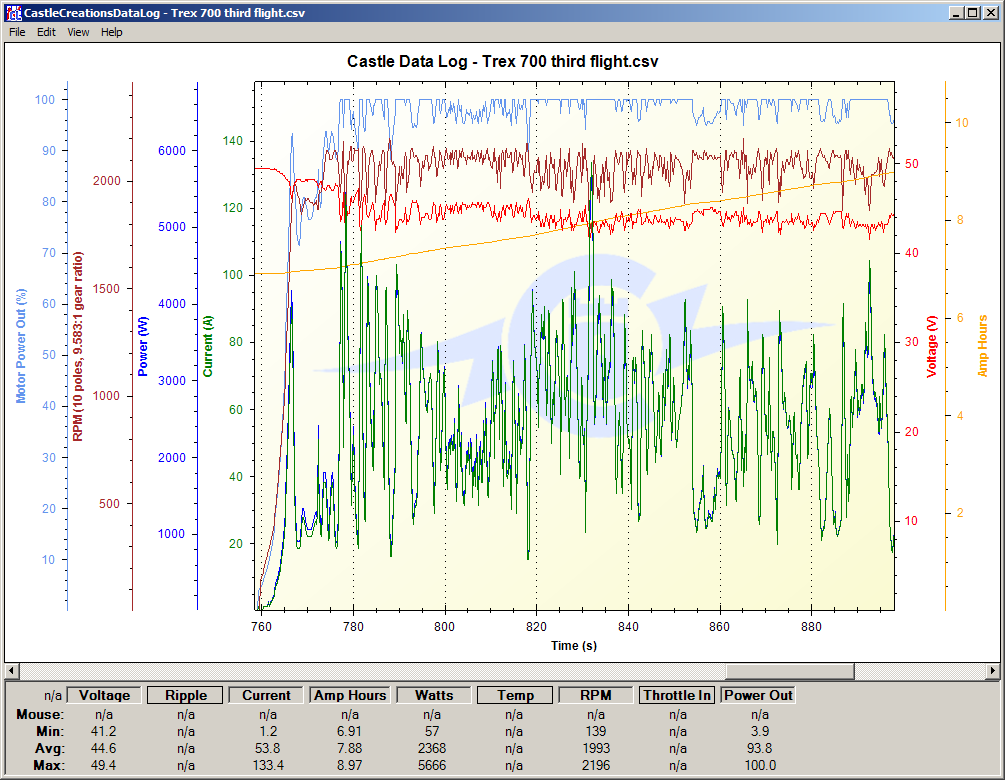The image size is (1005, 780).
Task: Toggle the Power Out series button
Action: pos(758,695)
